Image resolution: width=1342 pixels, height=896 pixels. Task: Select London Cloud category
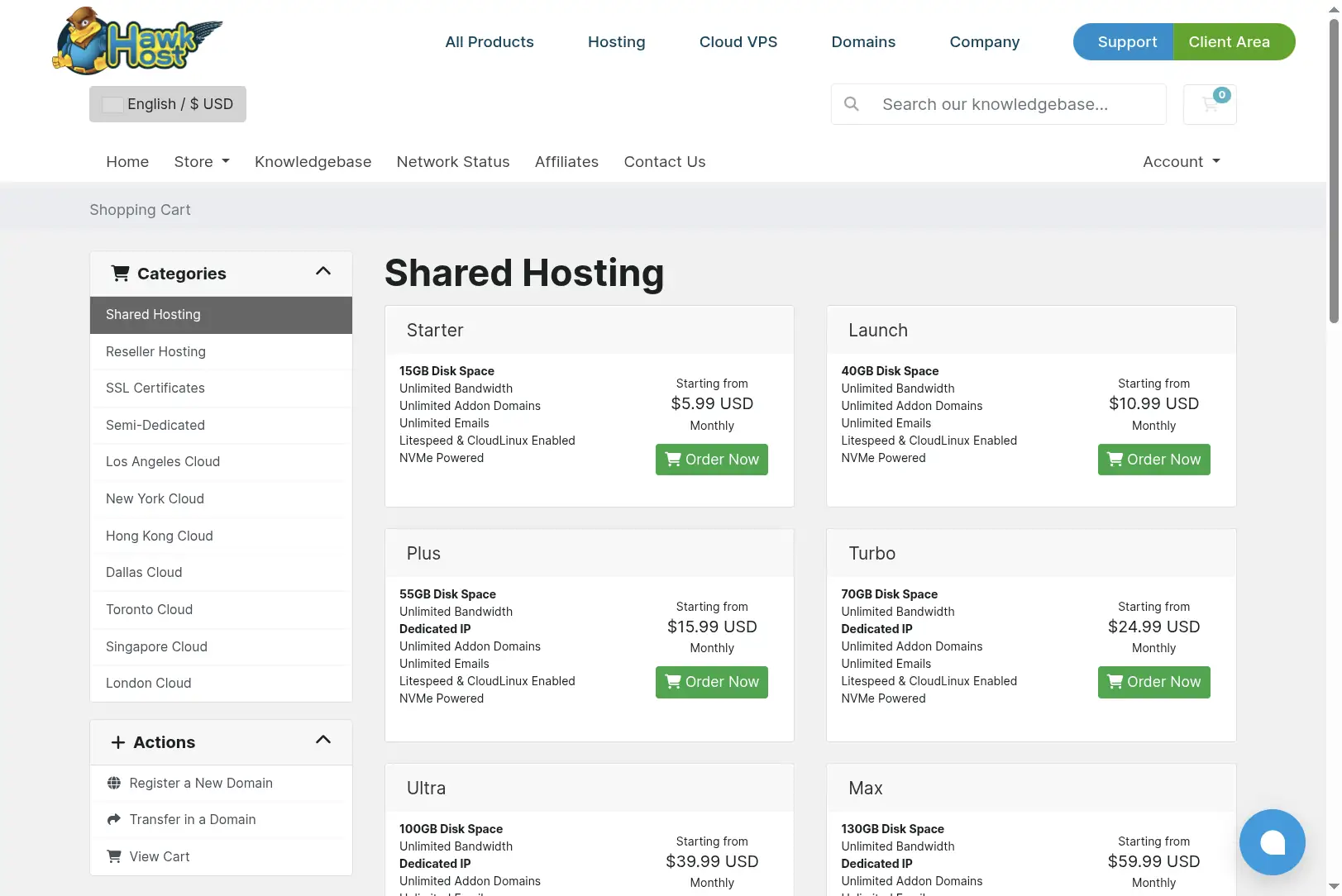pos(221,683)
